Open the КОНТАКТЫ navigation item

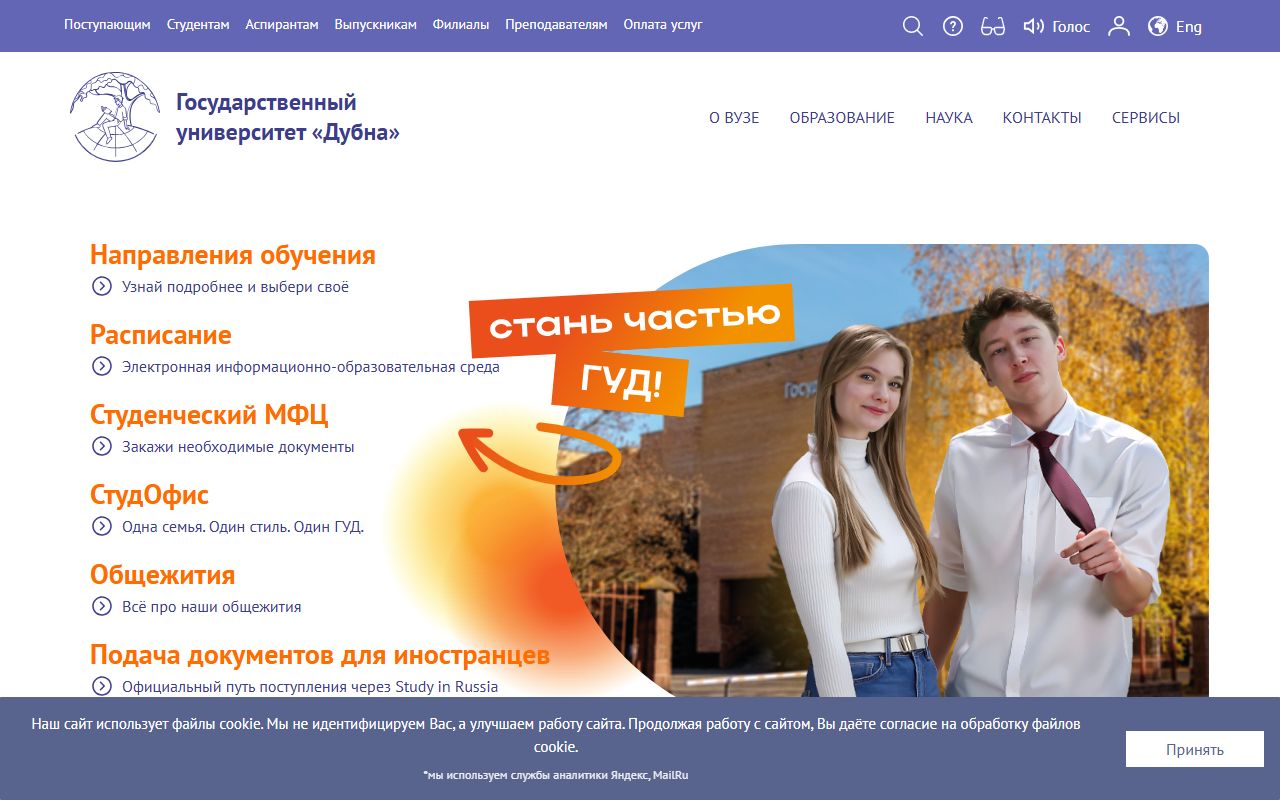click(x=1042, y=118)
